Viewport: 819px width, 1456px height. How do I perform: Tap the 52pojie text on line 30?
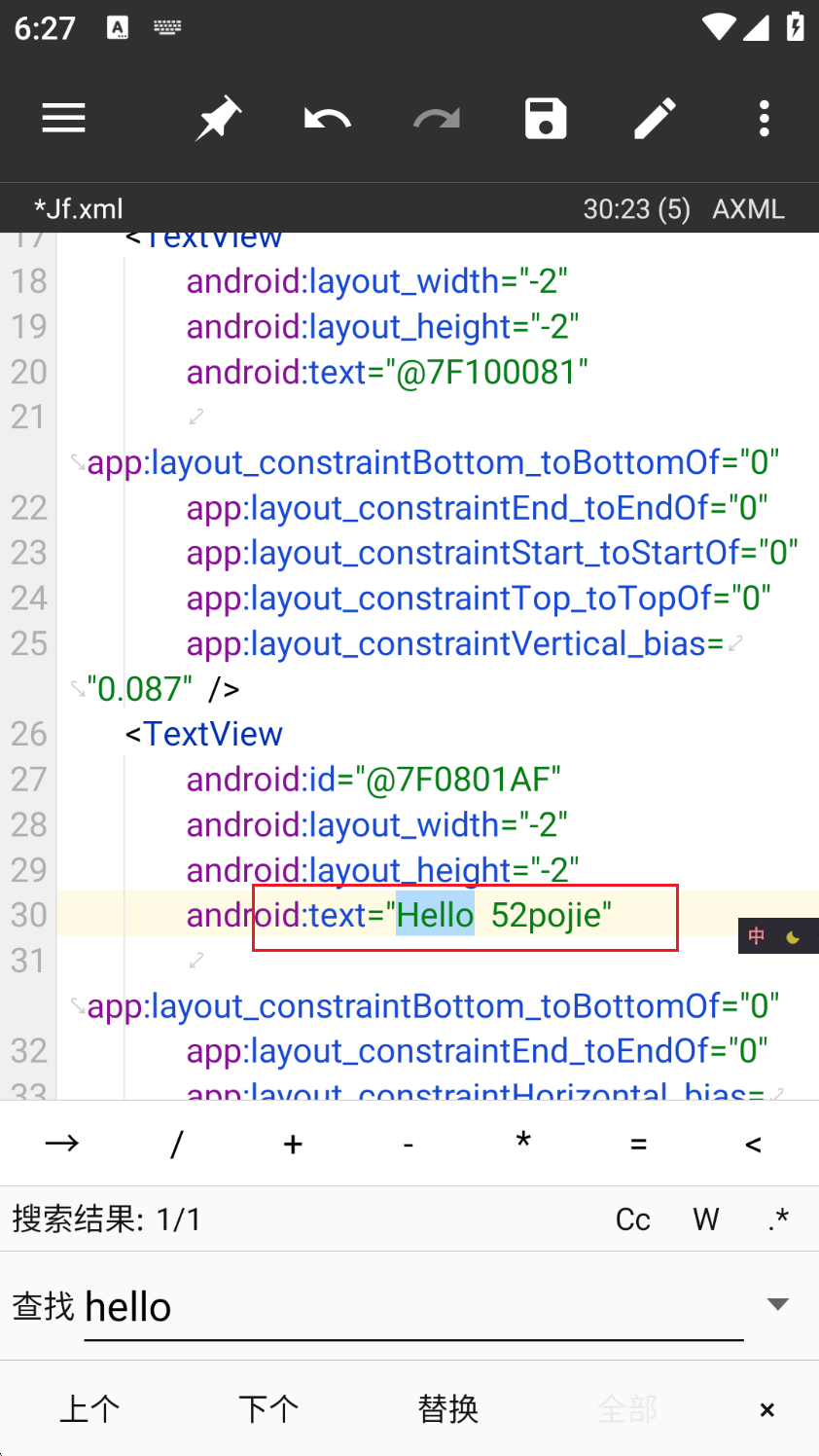click(x=546, y=916)
